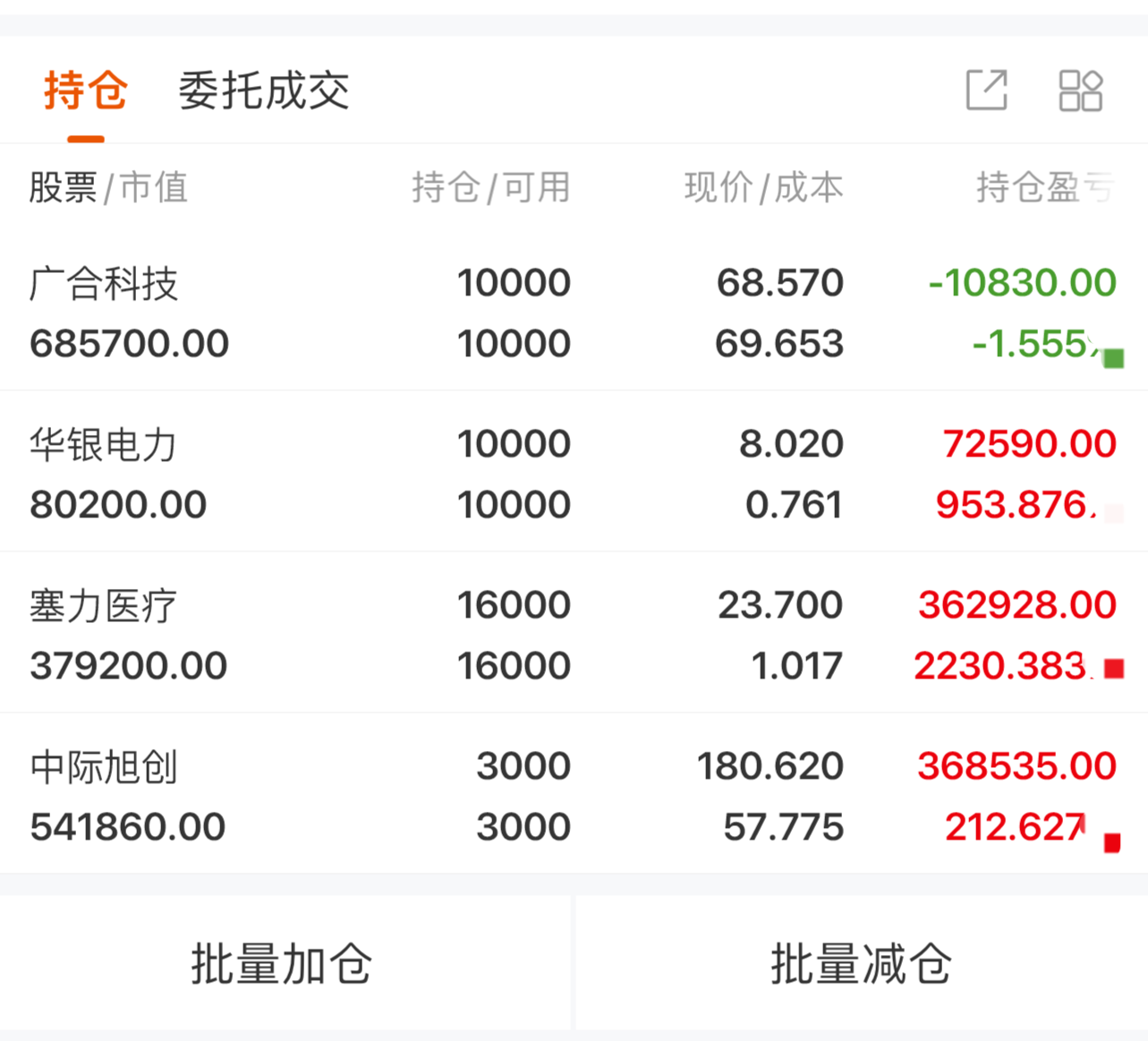Click the red marker on 塞力医疗 row
Screen dimensions: 1148x1041
1114,669
